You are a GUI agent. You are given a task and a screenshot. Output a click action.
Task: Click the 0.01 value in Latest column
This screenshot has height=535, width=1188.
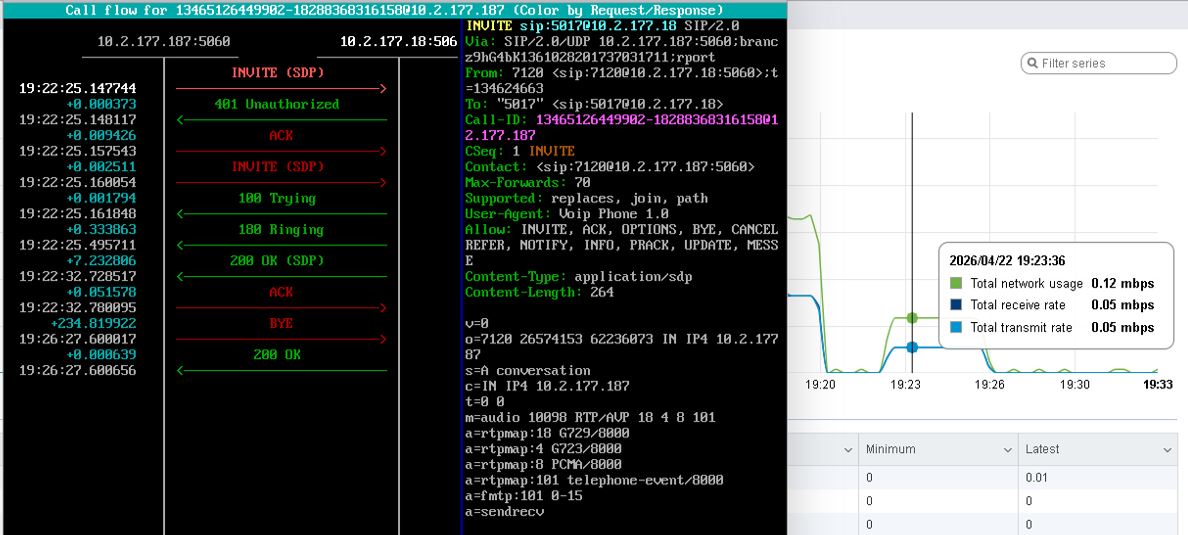click(x=1037, y=477)
